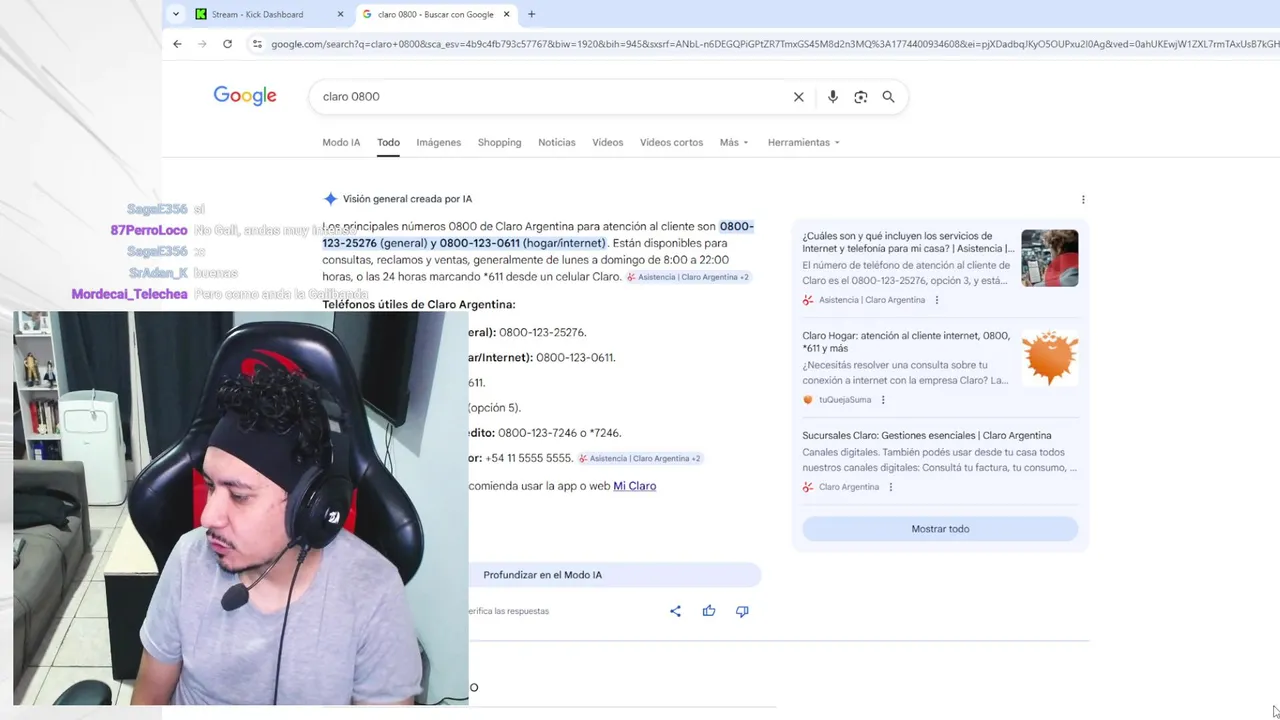
Task: Click the Claro favicon next to Asistencia source
Action: click(x=808, y=300)
